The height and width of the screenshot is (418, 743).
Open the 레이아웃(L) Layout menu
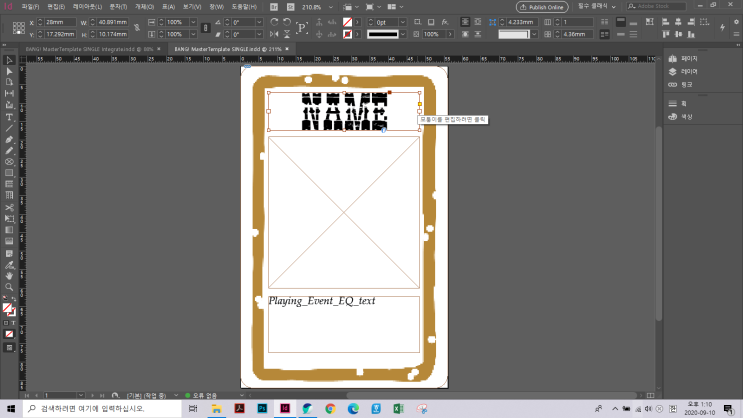[87, 7]
